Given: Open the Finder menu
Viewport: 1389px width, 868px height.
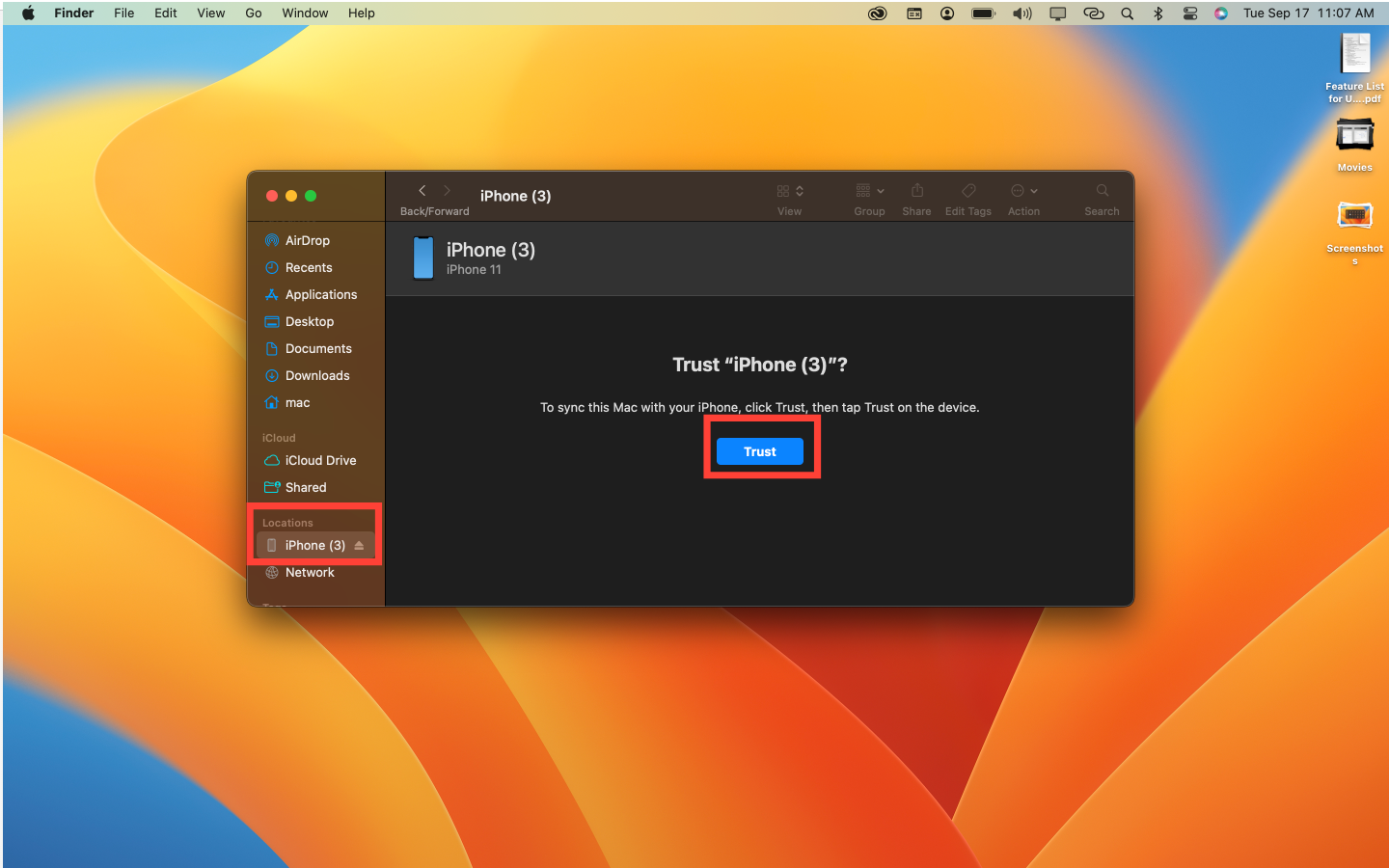Looking at the screenshot, I should [x=74, y=13].
